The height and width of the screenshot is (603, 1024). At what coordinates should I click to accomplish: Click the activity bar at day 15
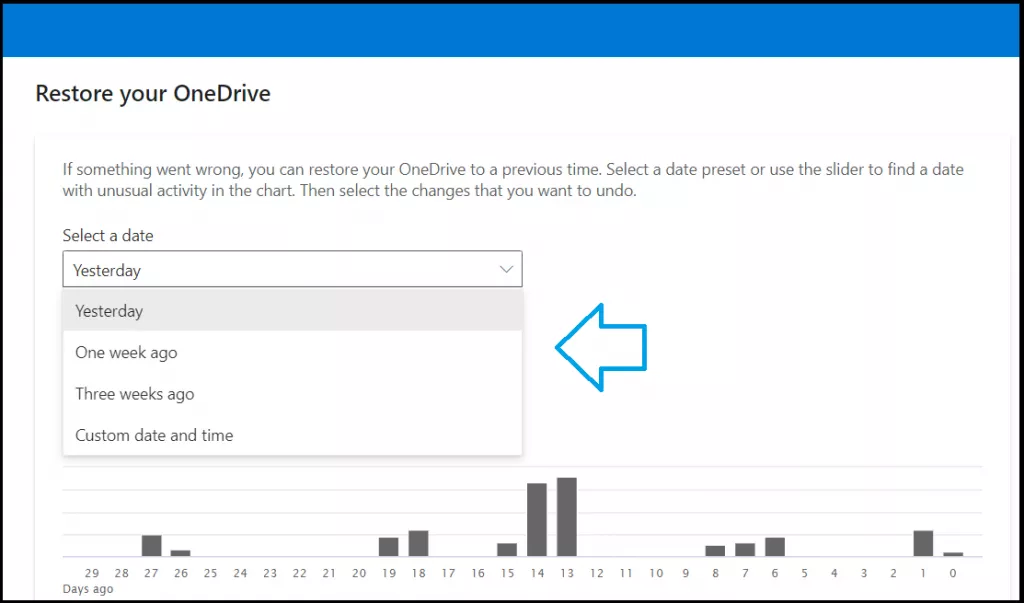[507, 550]
